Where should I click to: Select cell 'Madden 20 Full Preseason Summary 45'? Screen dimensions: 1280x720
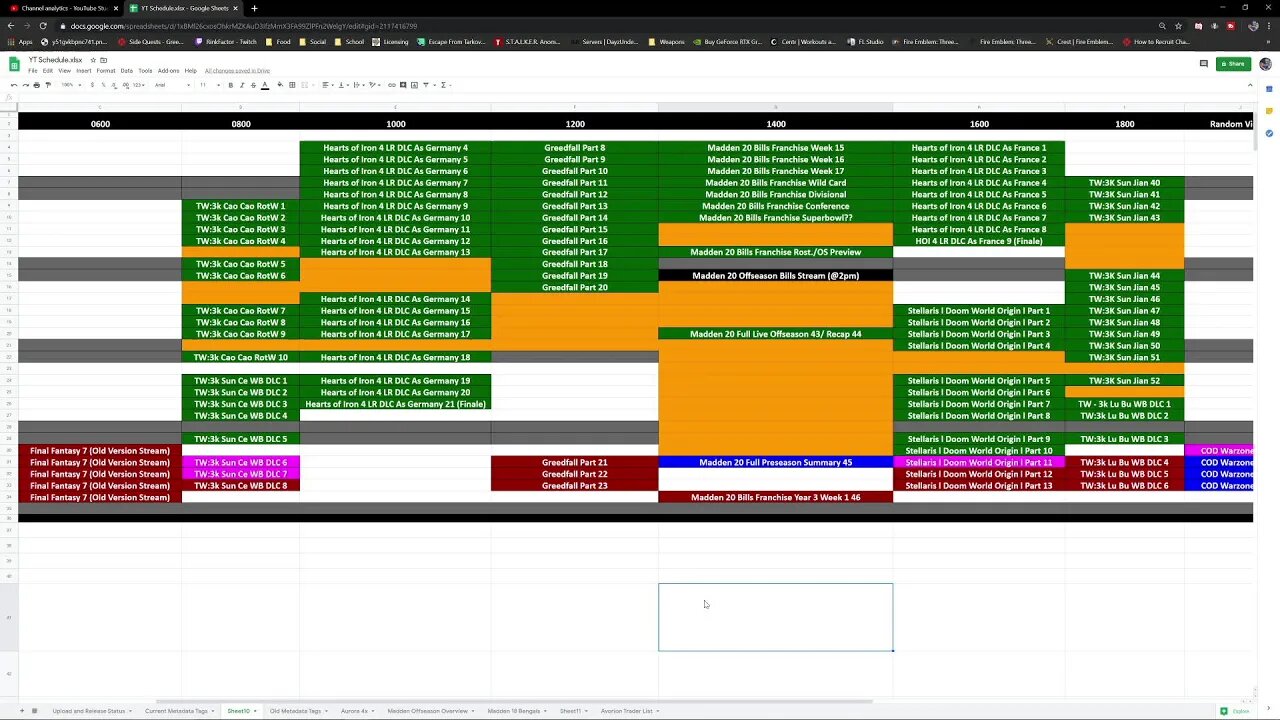pos(775,462)
